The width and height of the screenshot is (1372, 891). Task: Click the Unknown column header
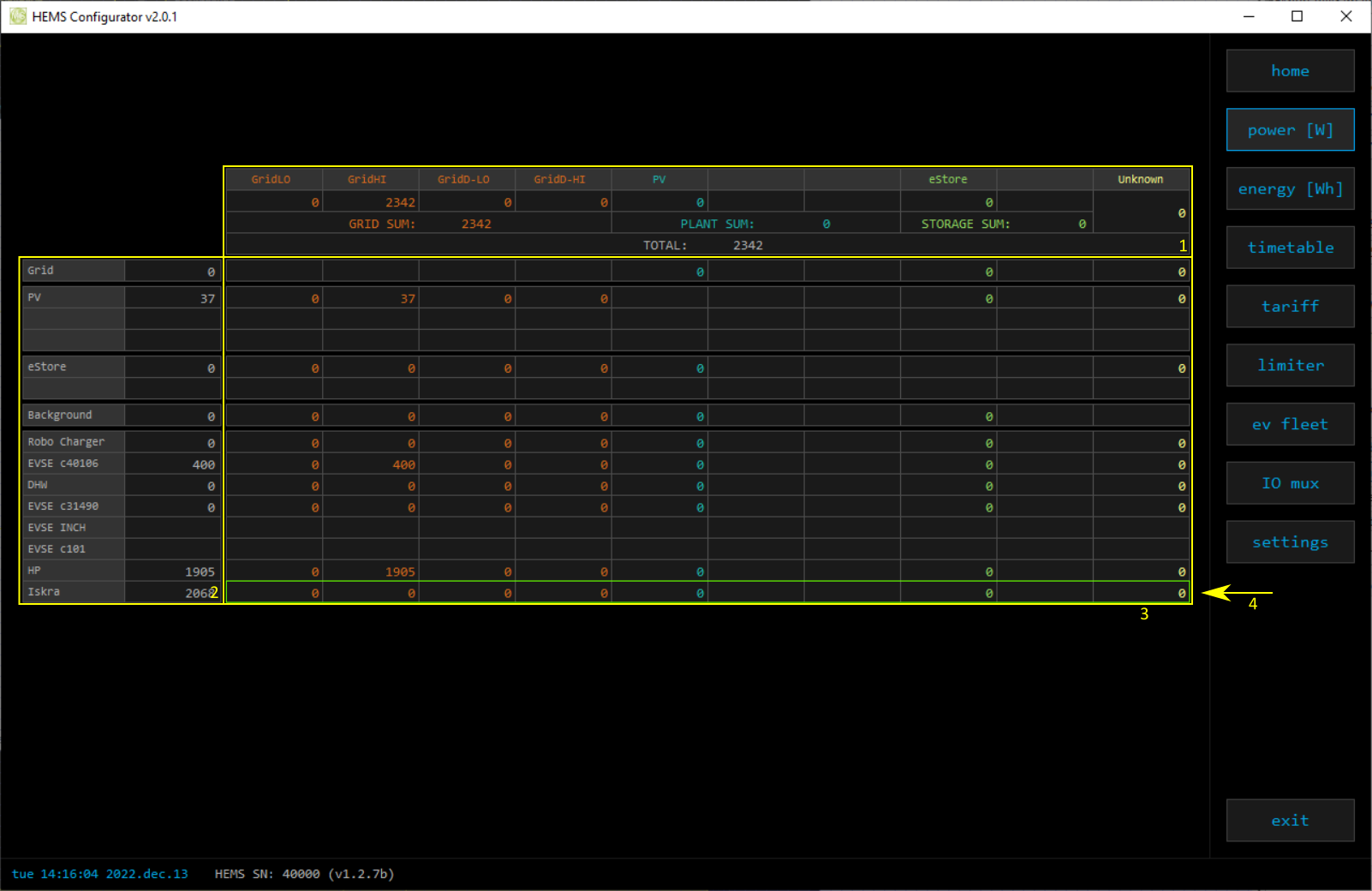[x=1140, y=179]
